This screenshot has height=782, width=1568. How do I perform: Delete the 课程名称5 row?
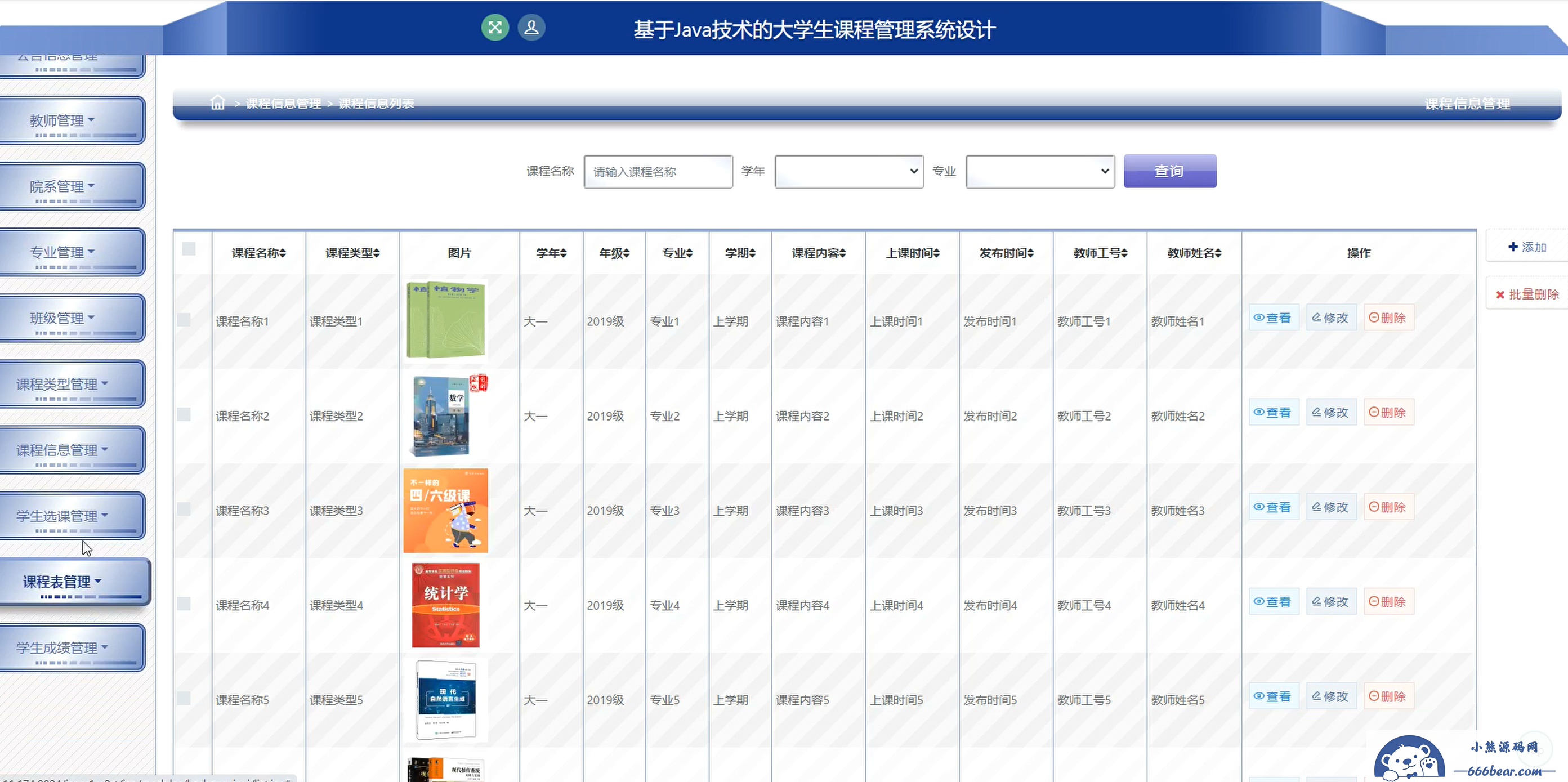point(1388,696)
